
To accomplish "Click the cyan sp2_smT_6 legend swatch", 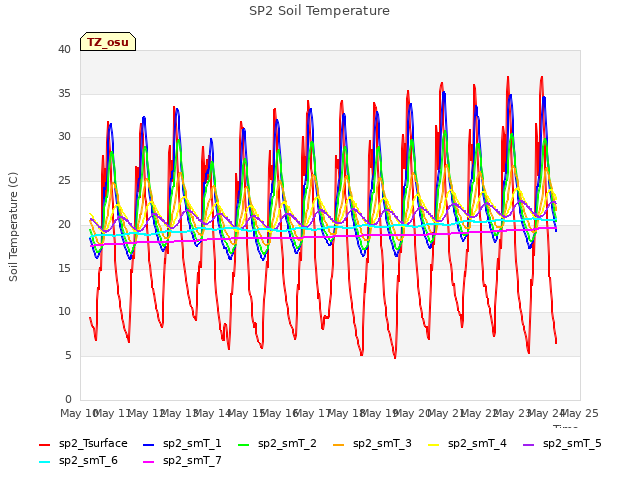I will (44, 462).
